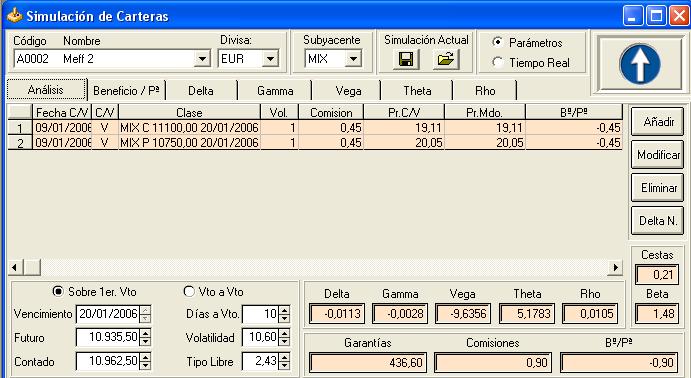Save the current simulation with the floppy disk icon

click(x=406, y=59)
